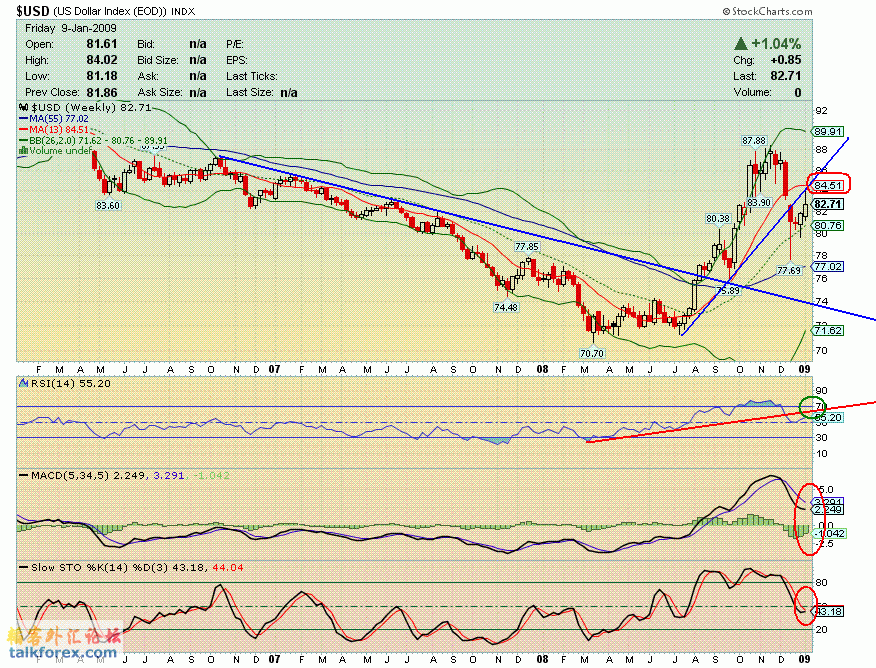Click the 71.62 lower band axis tag
The height and width of the screenshot is (668, 876).
tap(827, 331)
